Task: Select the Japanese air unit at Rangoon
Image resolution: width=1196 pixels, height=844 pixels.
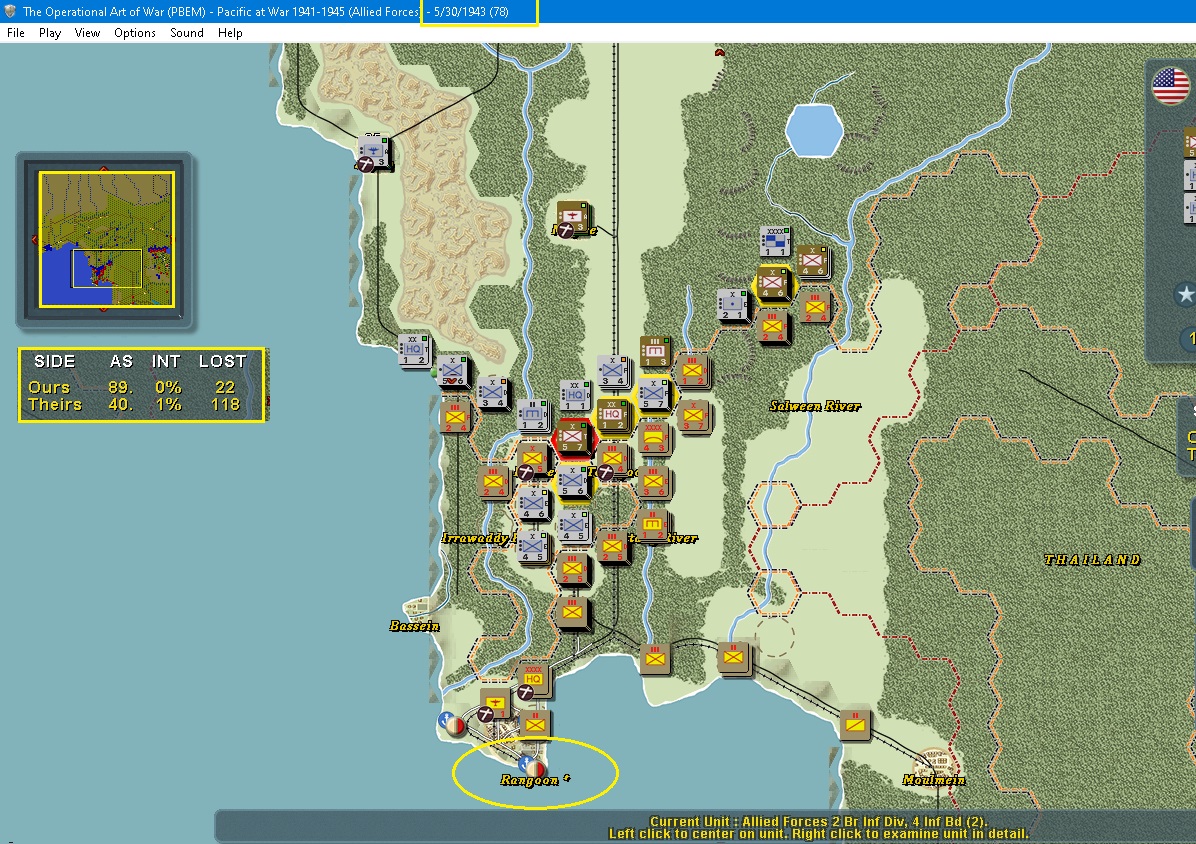Action: 496,702
